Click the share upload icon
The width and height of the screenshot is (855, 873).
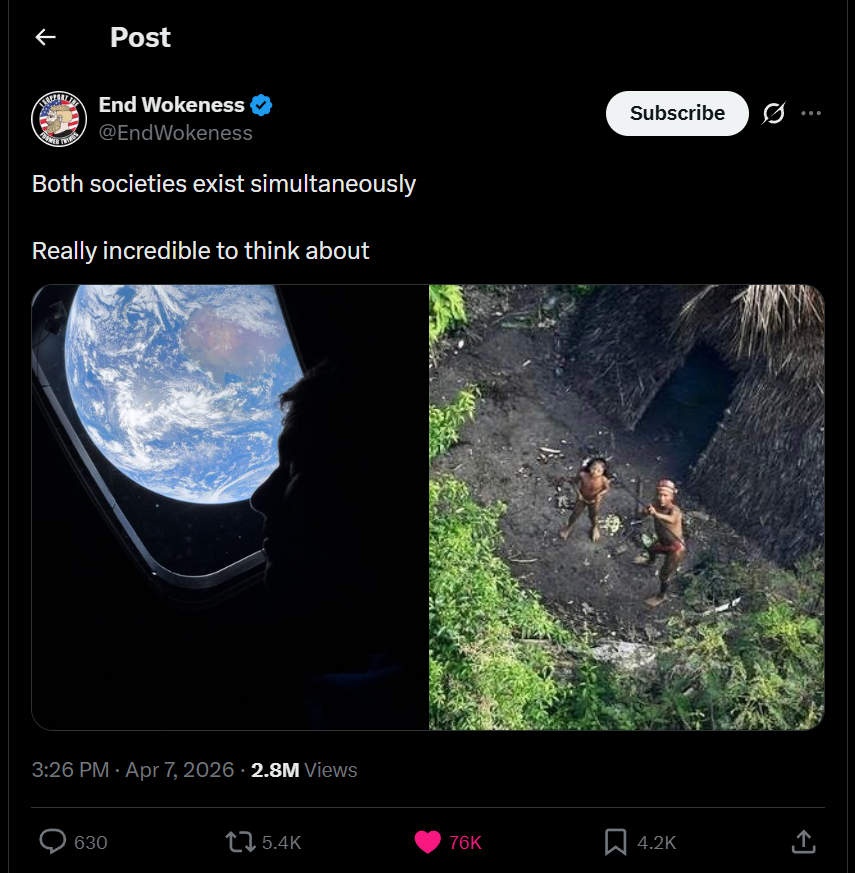(803, 842)
